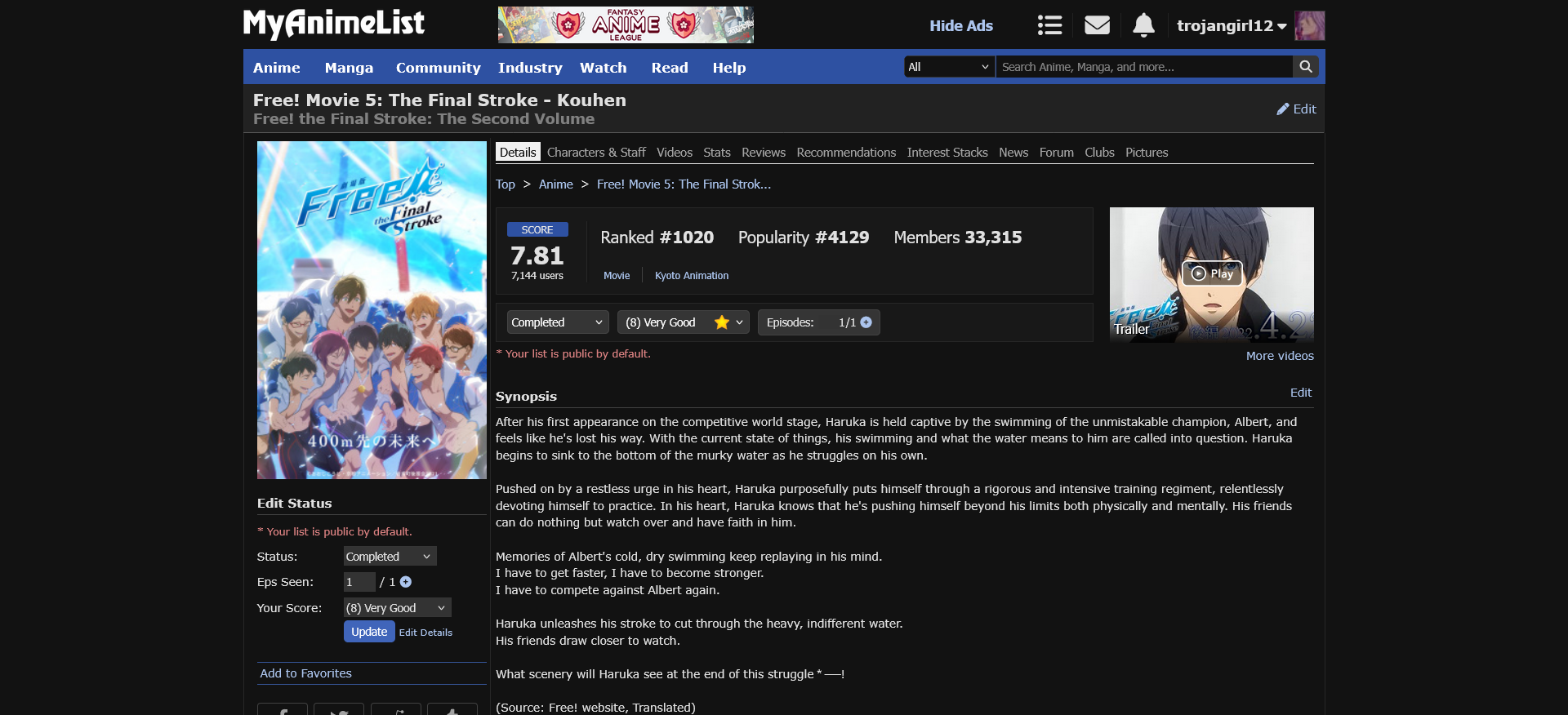Open the sidebar Your Score dropdown

pyautogui.click(x=397, y=608)
